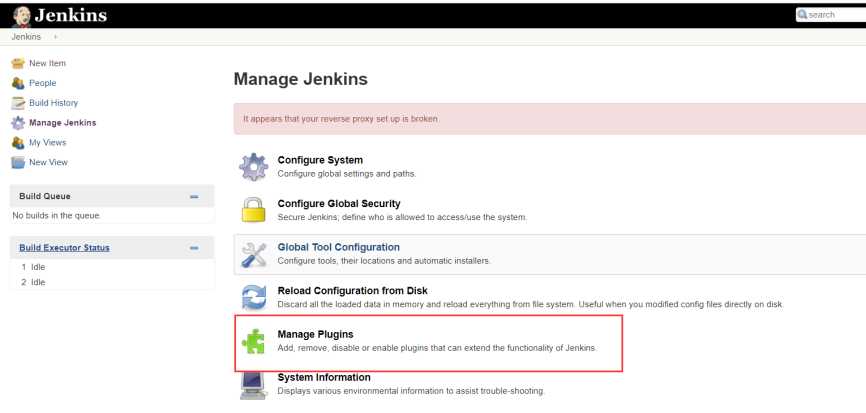Open the New Item link

tap(47, 63)
